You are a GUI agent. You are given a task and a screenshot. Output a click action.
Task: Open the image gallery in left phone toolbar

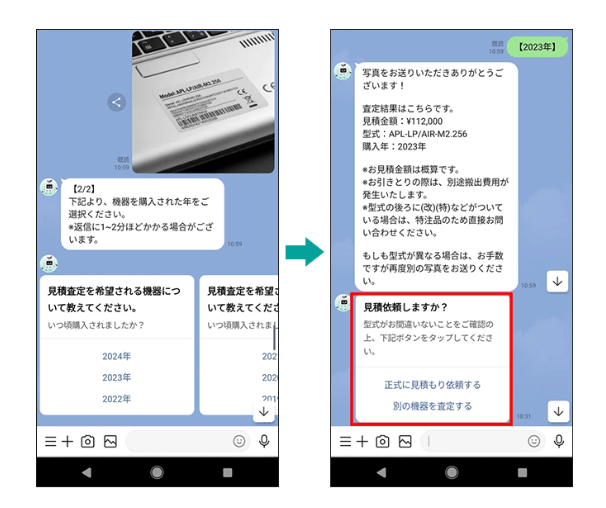click(111, 441)
